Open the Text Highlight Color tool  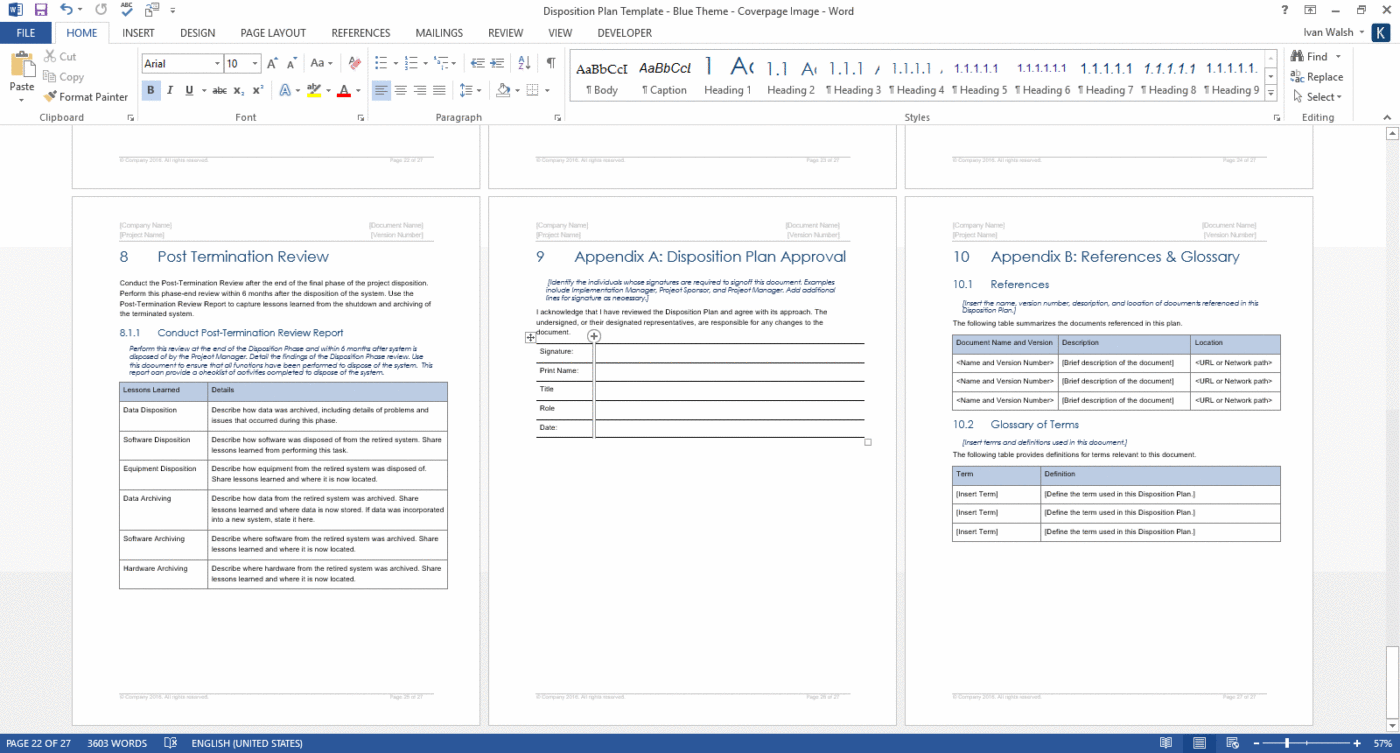[313, 91]
